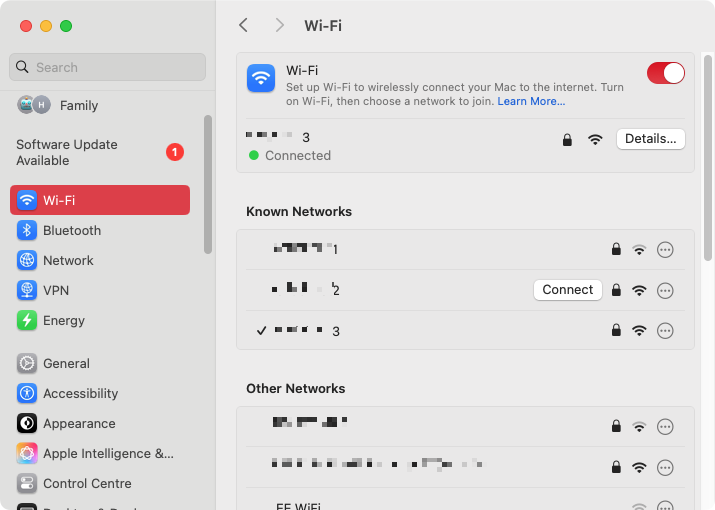Select the second row under Other Networks
The height and width of the screenshot is (510, 715).
(x=465, y=467)
